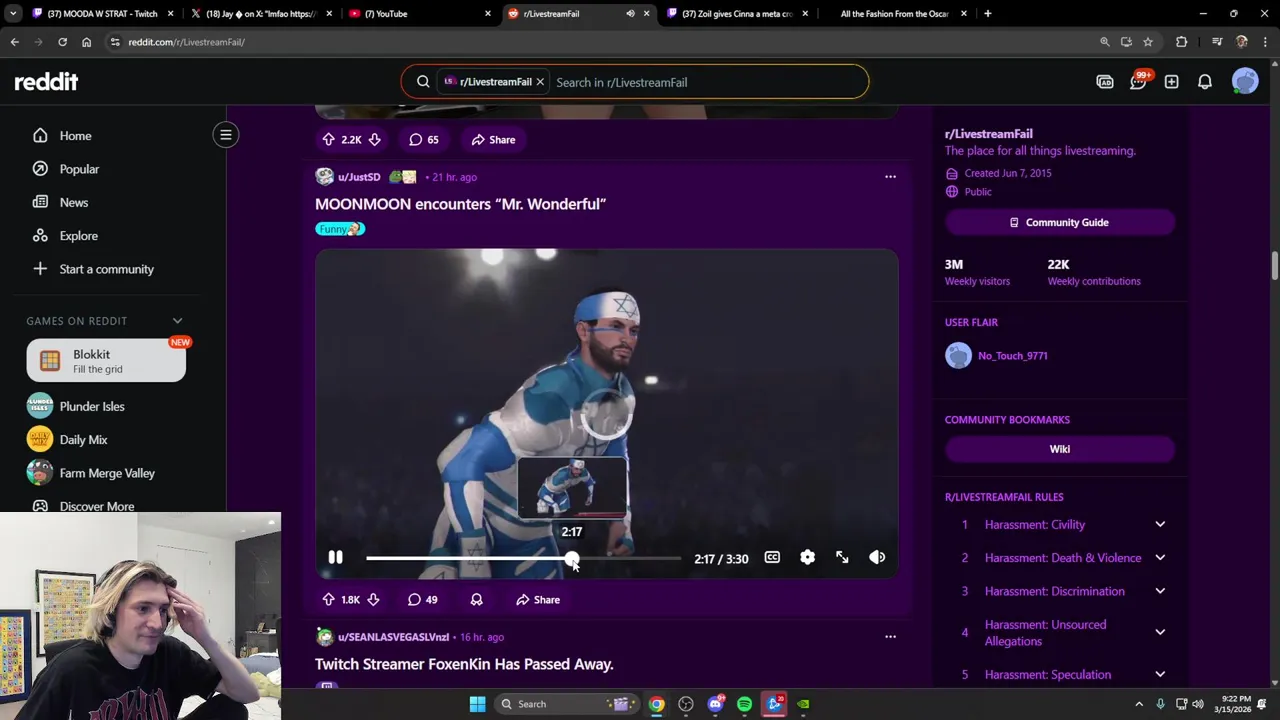1280x720 pixels.
Task: Reload the page in browser toolbar
Action: [62, 42]
